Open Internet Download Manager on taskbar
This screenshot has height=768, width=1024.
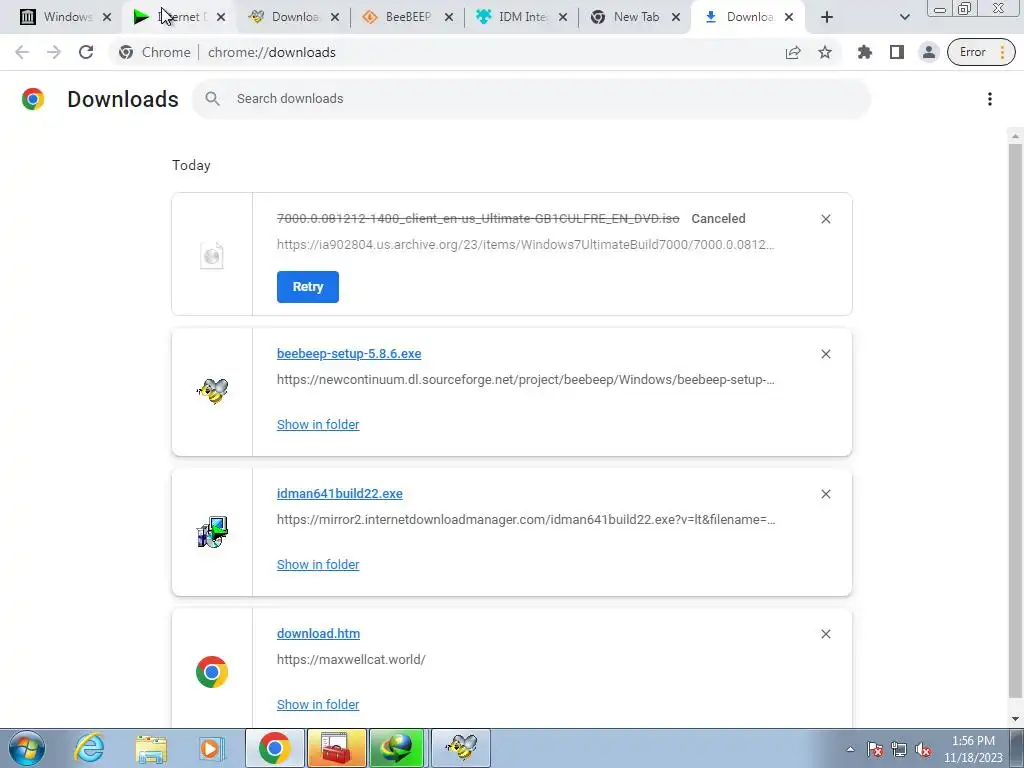398,748
